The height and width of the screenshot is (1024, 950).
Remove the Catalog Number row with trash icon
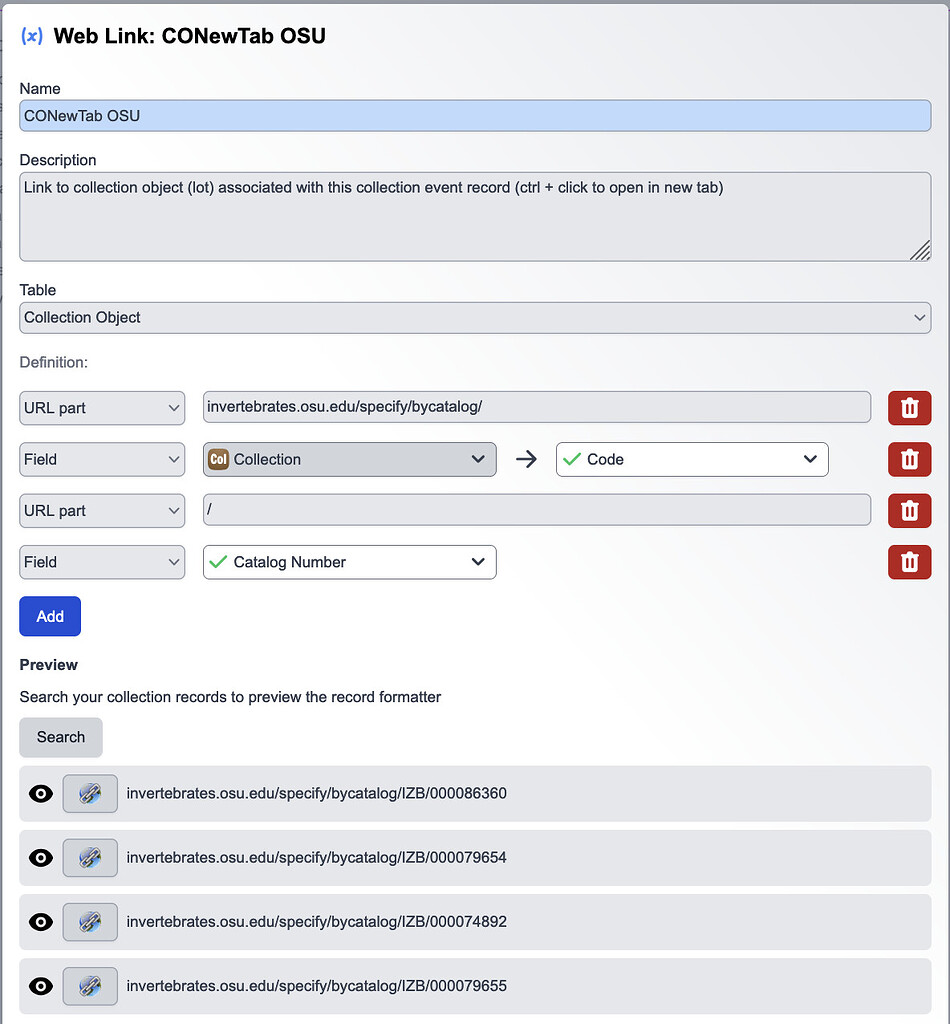[x=909, y=562]
